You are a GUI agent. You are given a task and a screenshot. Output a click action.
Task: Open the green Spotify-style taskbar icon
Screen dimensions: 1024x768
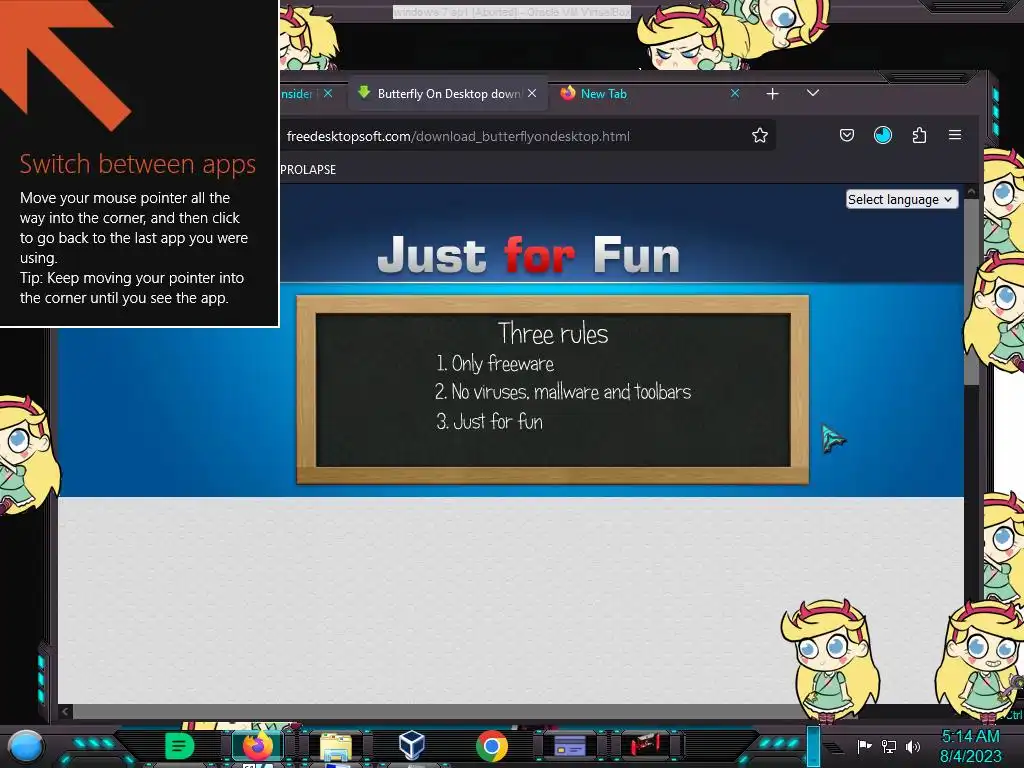pos(179,746)
